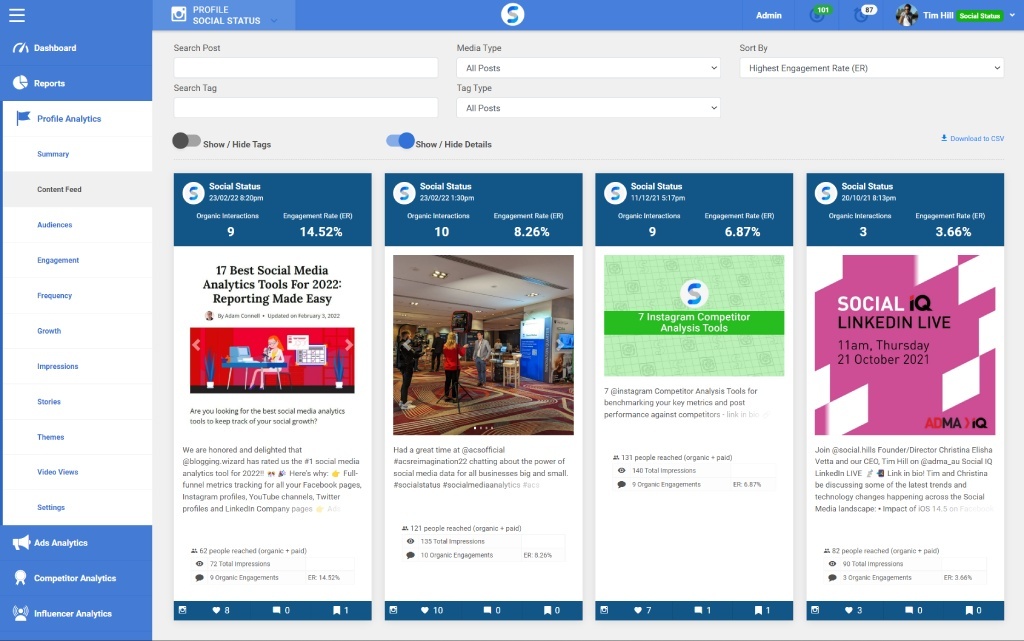Open Frequency in the sidebar
1024x641 pixels.
coord(54,295)
